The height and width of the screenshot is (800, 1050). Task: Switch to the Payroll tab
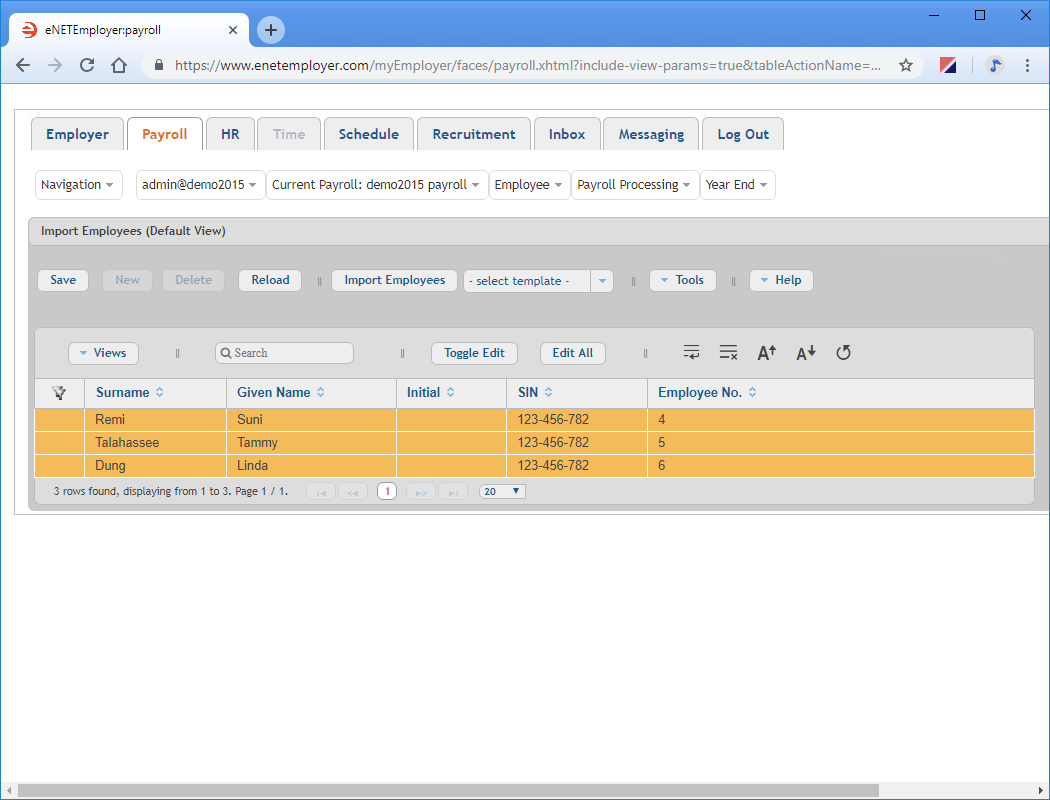(165, 134)
